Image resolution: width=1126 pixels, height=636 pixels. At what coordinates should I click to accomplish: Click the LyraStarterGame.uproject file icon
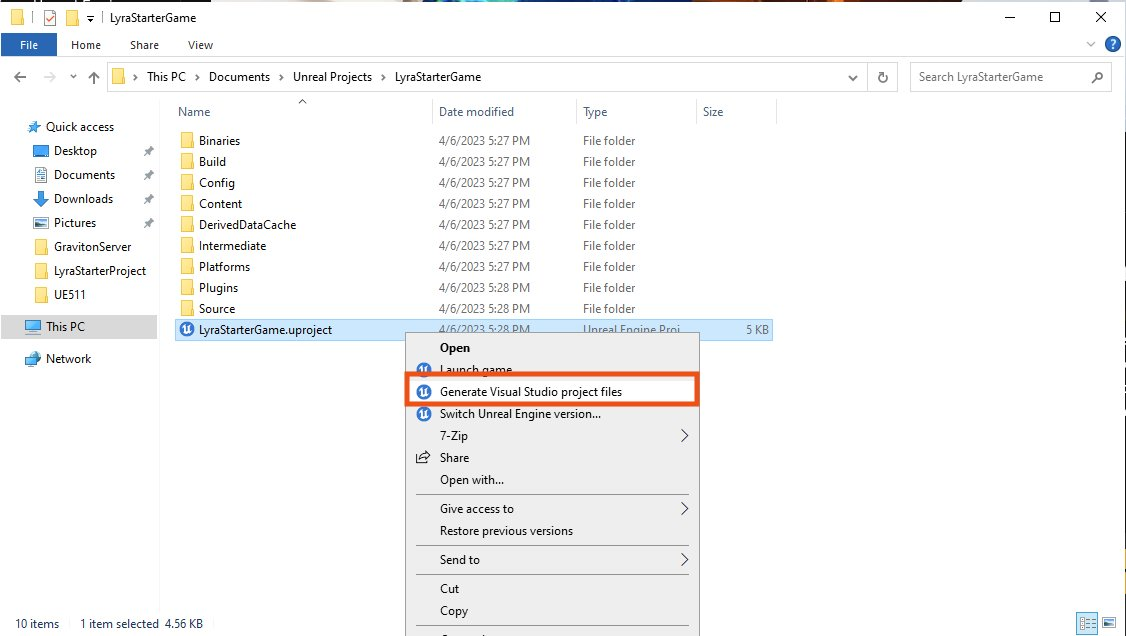click(187, 329)
